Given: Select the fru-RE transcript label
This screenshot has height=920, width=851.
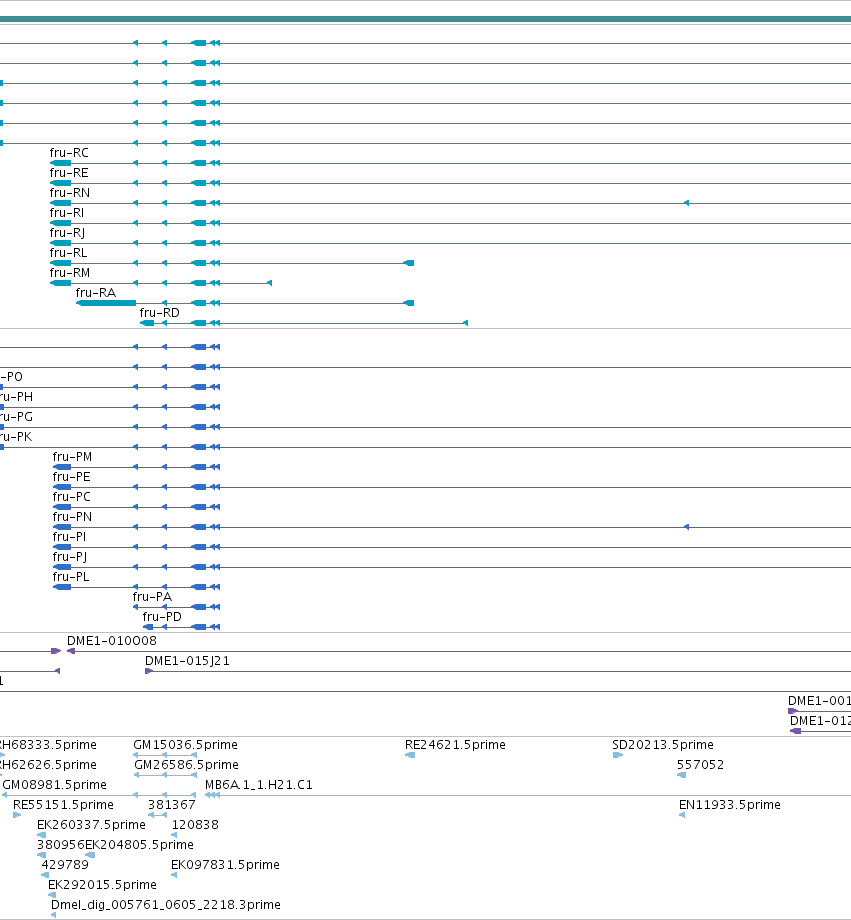Looking at the screenshot, I should pyautogui.click(x=69, y=172).
